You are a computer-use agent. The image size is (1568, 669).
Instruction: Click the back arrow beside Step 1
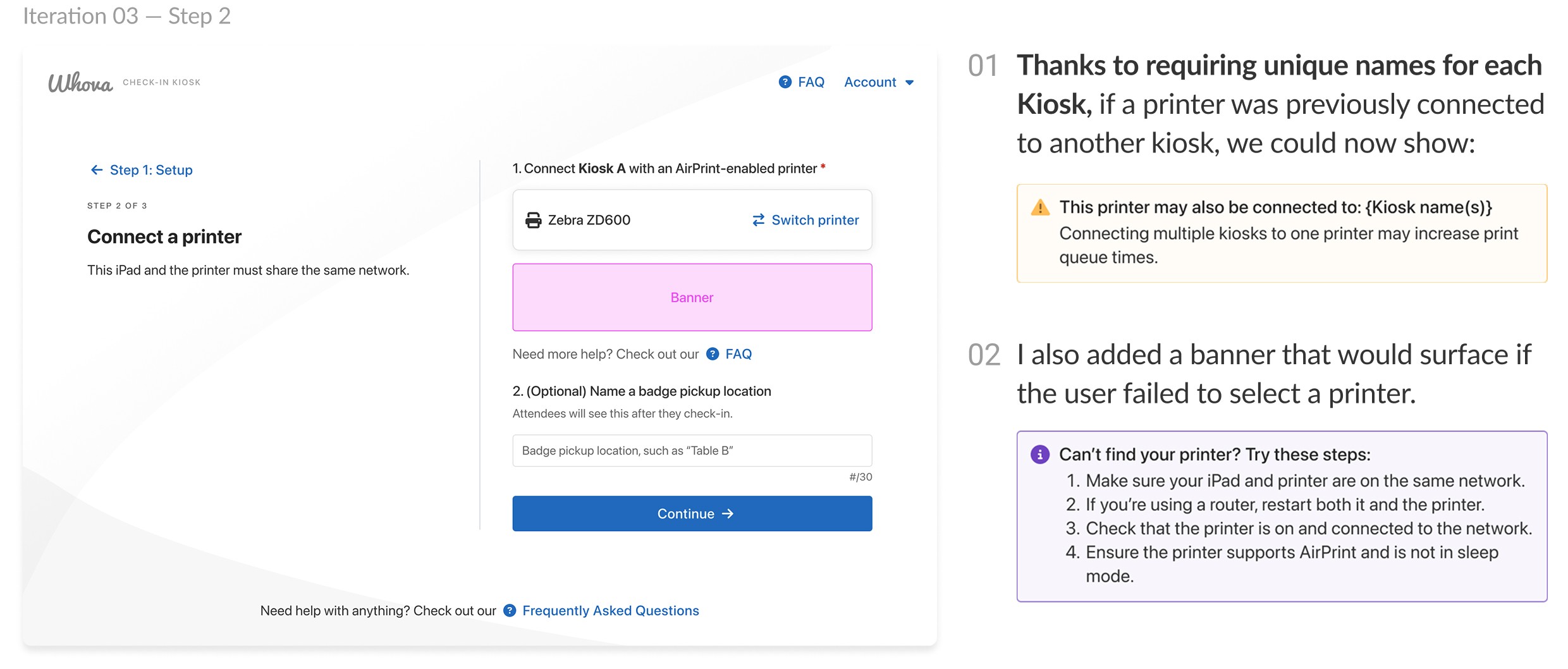coord(97,170)
